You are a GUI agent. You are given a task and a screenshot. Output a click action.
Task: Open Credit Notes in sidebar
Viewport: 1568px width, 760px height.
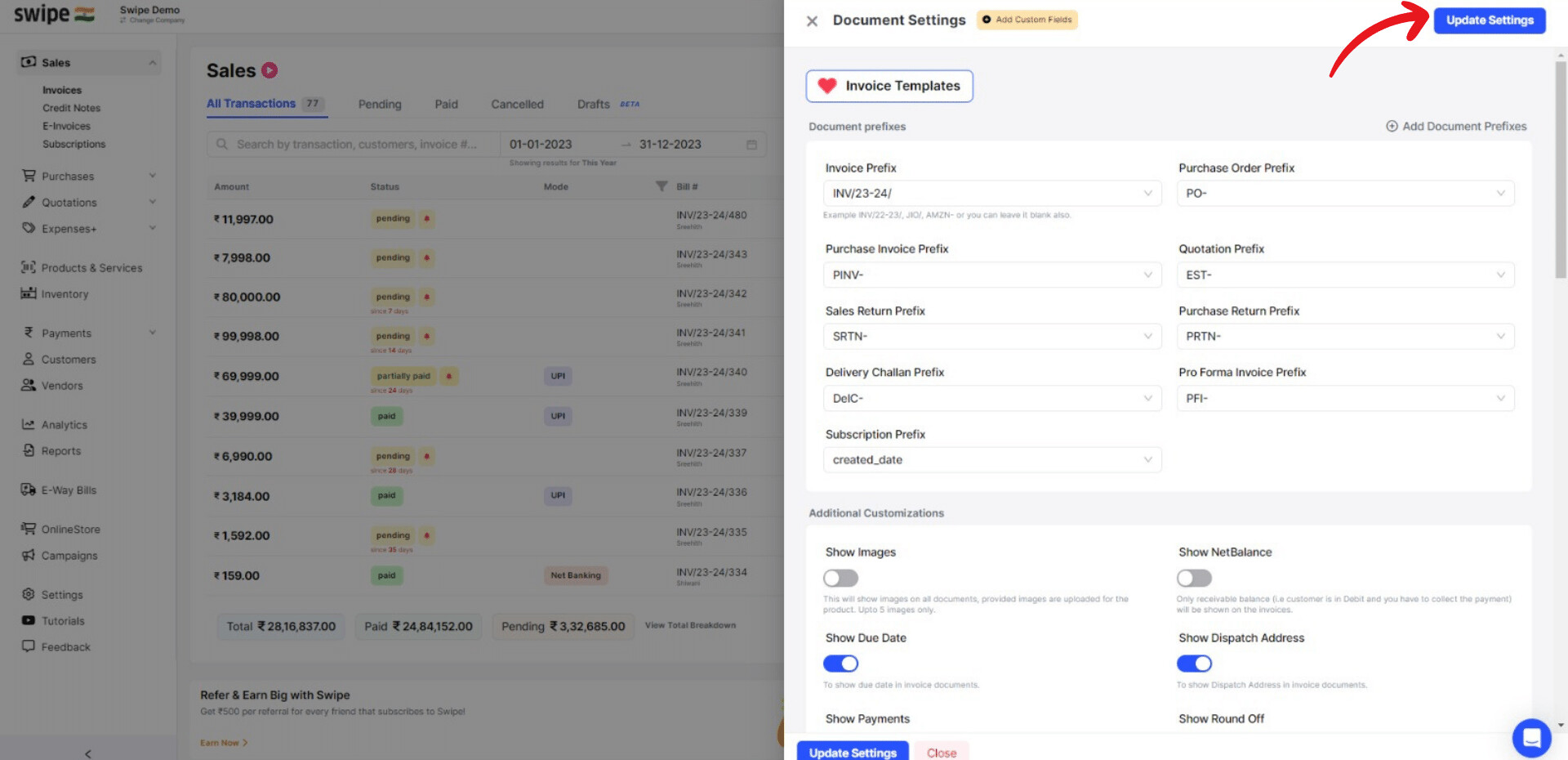pyautogui.click(x=72, y=108)
